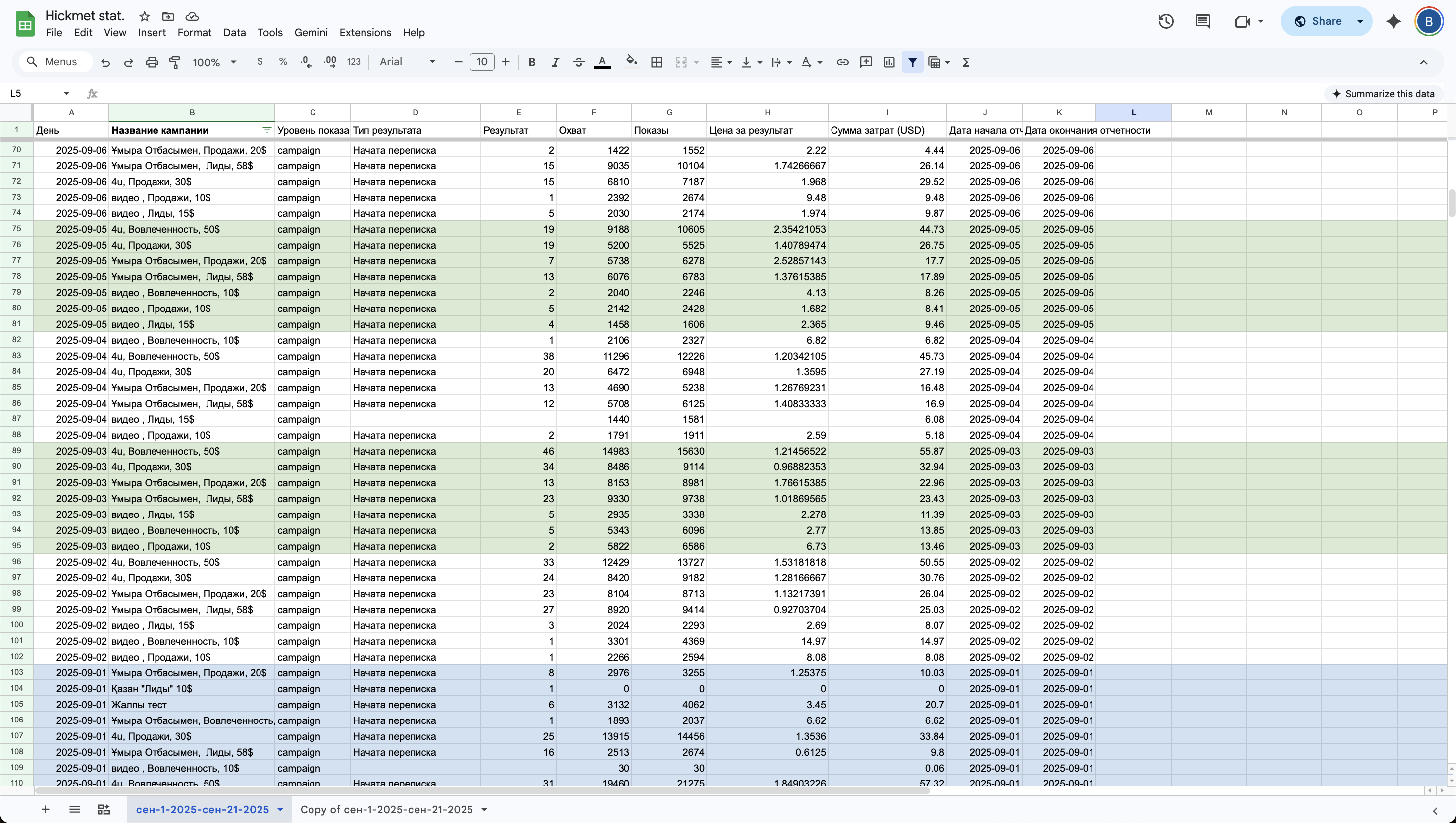Decrease decimal places
1456x823 pixels.
click(307, 62)
